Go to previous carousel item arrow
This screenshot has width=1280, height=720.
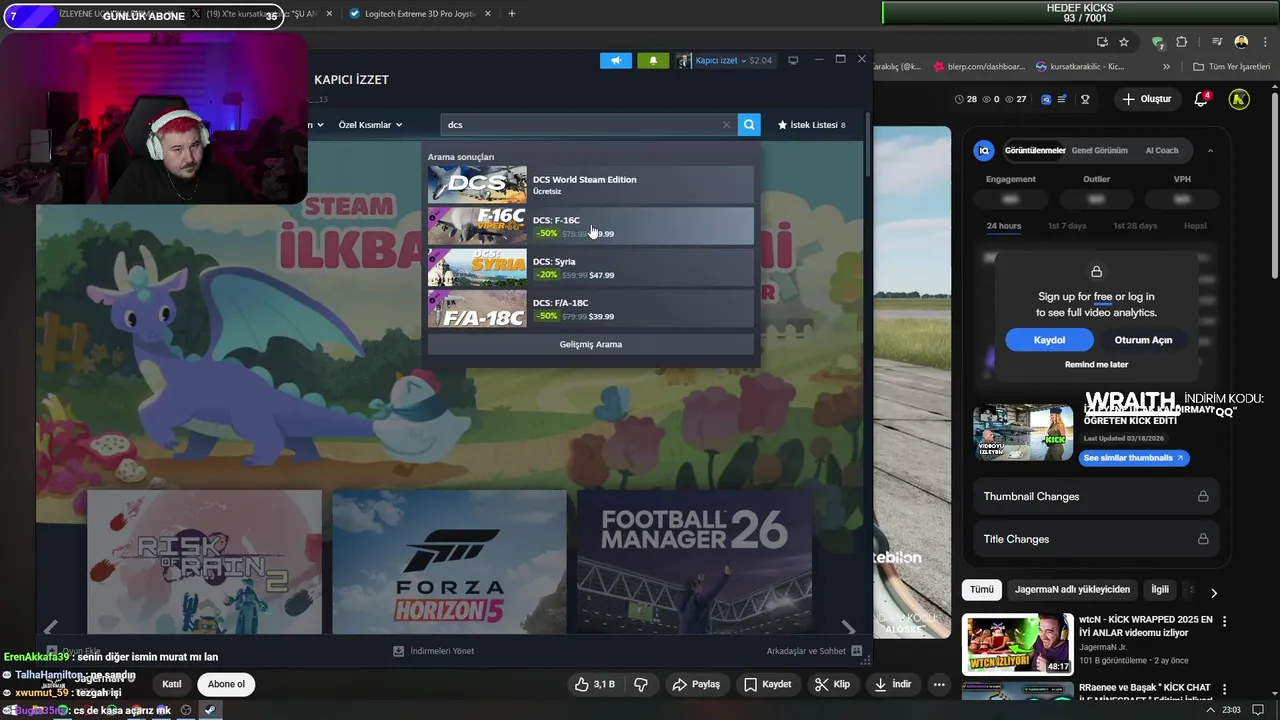pyautogui.click(x=50, y=628)
